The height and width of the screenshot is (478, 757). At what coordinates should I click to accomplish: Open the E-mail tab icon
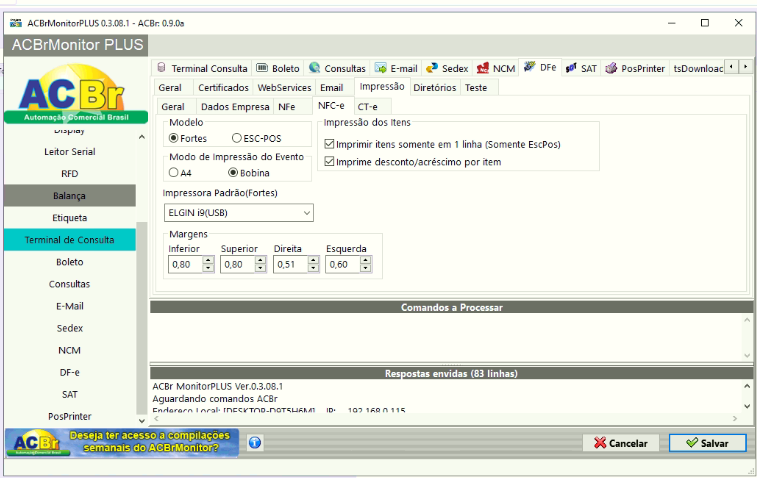pyautogui.click(x=381, y=68)
